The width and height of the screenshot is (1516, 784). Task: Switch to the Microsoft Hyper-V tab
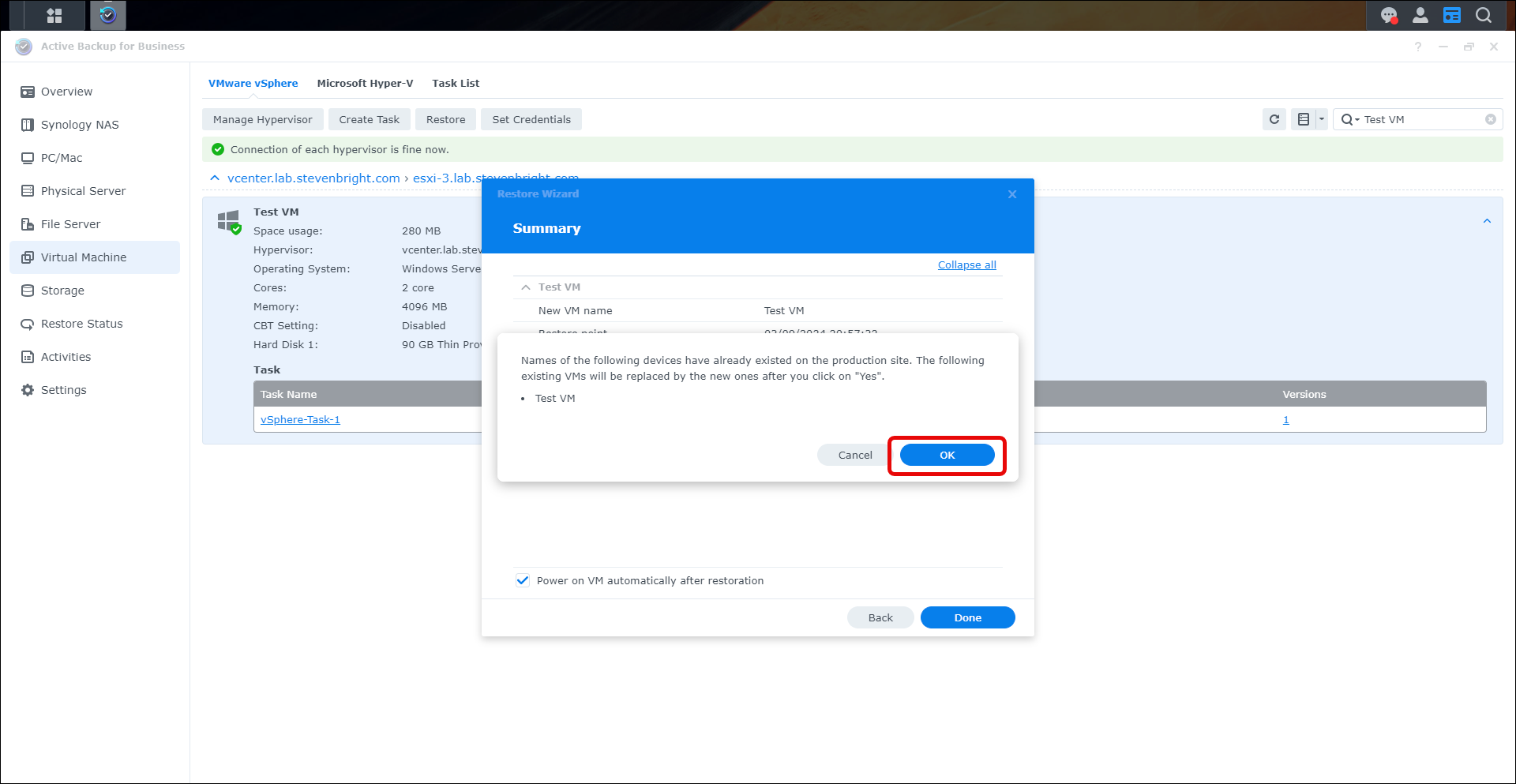(x=365, y=83)
